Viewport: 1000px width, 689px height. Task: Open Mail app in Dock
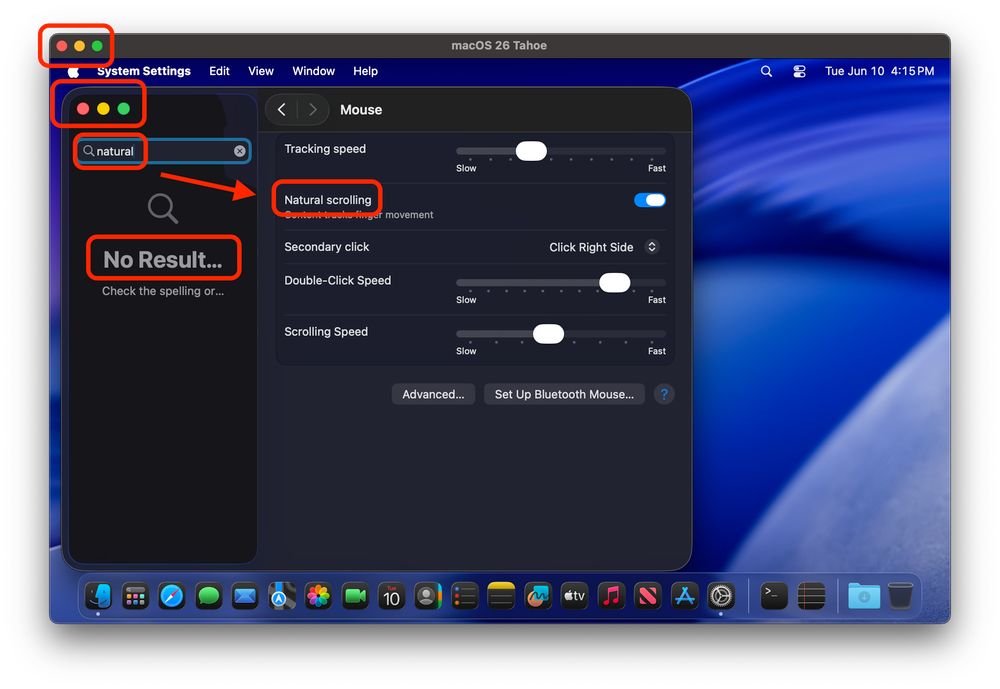tap(245, 596)
